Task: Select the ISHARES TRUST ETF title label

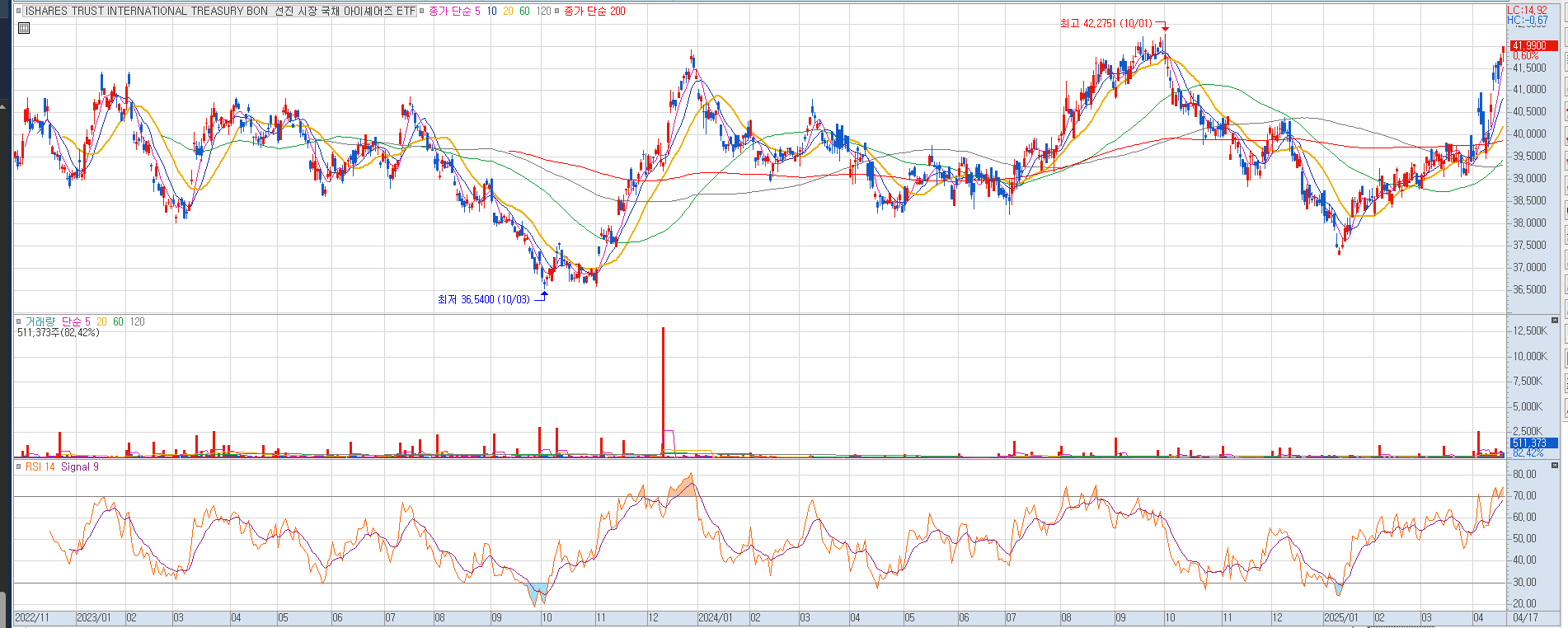Action: point(219,11)
